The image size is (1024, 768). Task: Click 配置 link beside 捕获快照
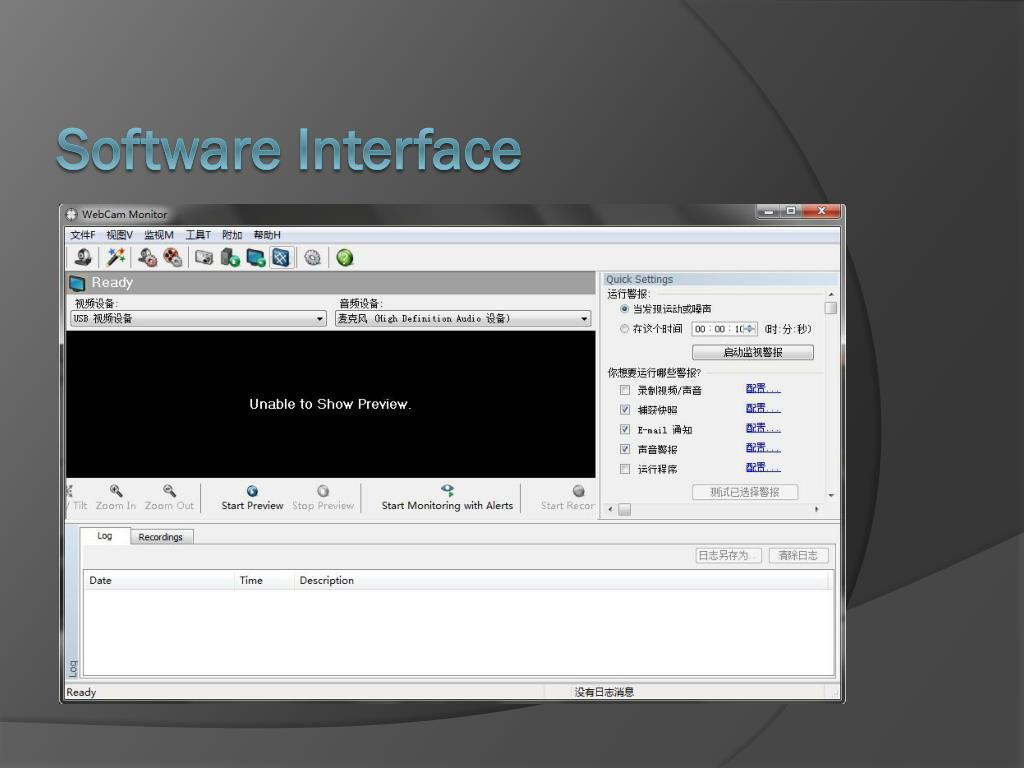(762, 409)
